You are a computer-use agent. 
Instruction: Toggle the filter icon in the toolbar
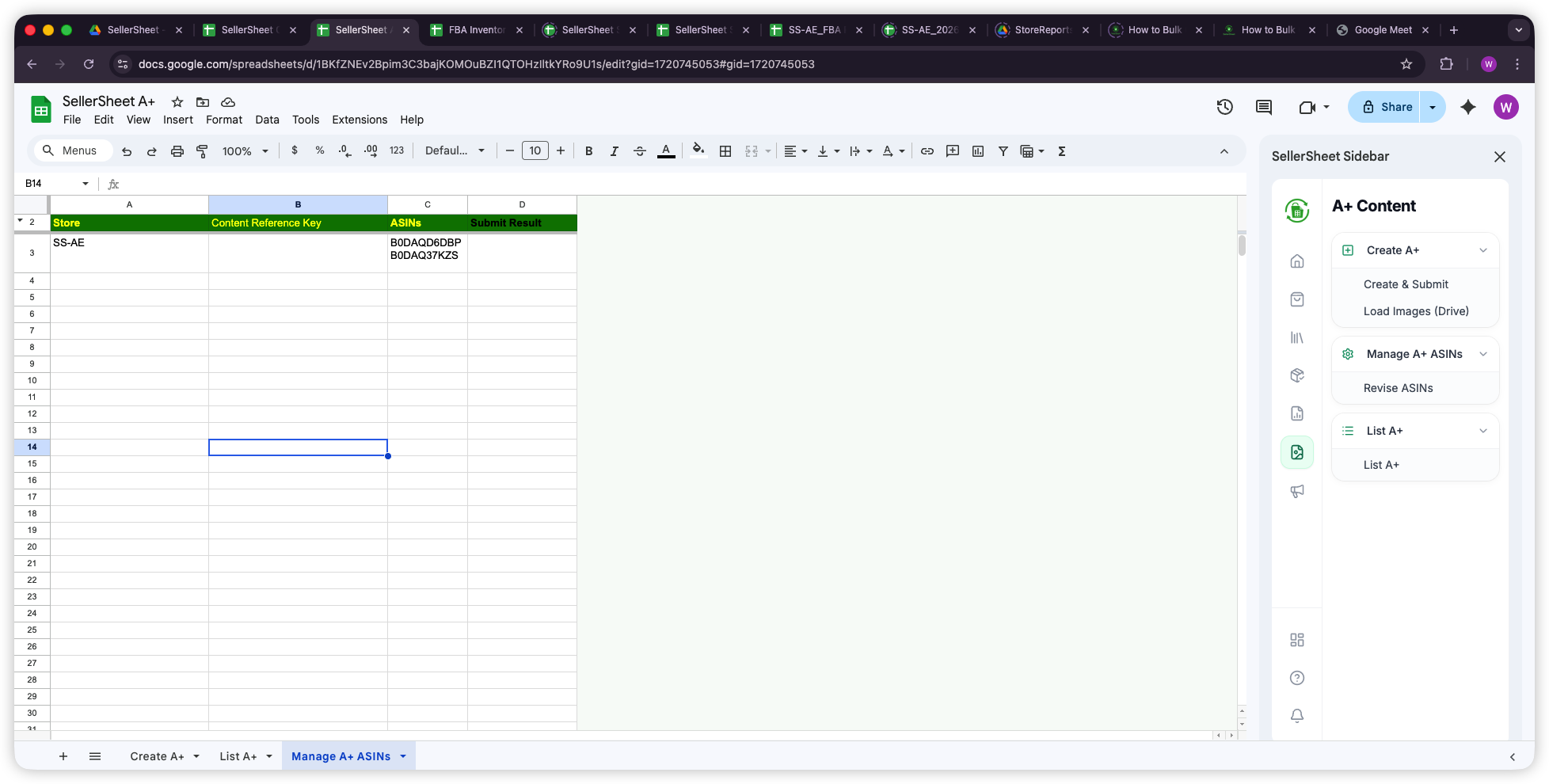tap(1003, 150)
